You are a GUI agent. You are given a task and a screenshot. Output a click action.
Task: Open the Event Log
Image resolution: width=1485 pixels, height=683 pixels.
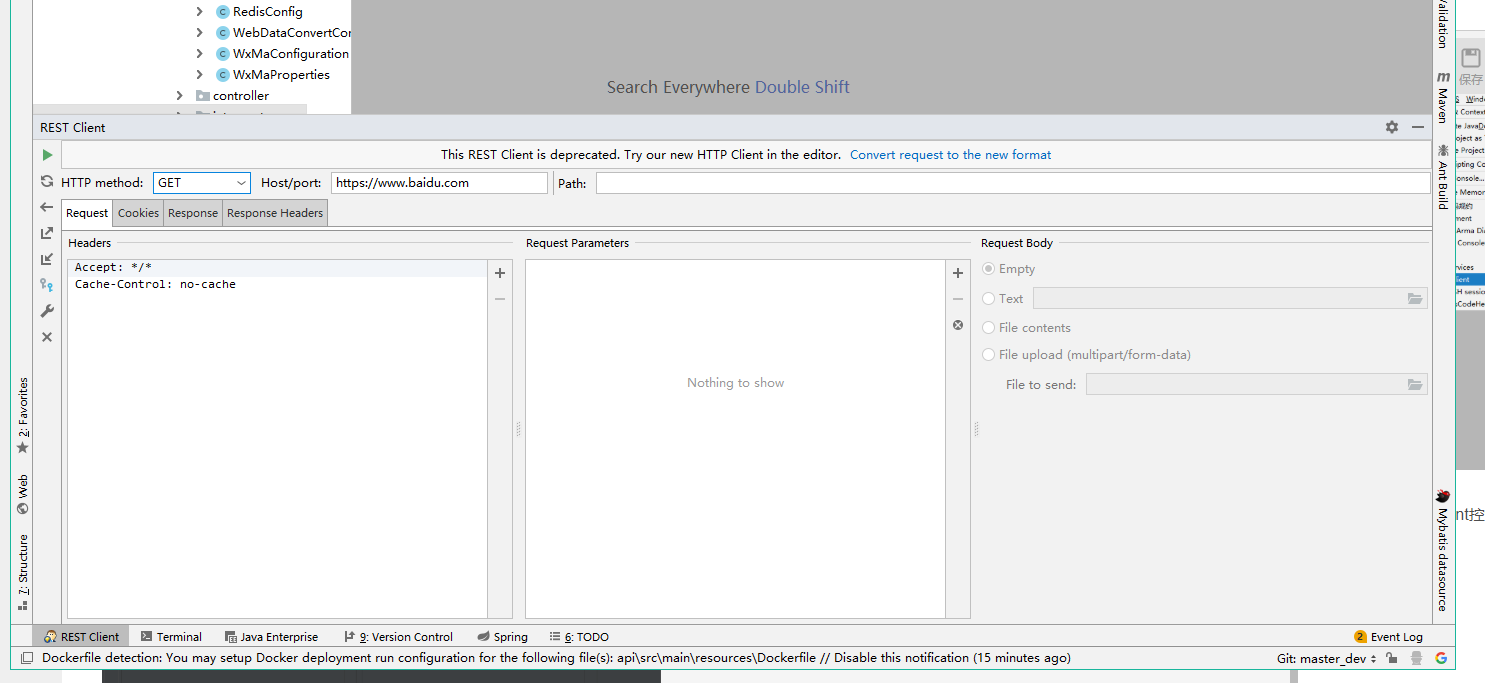(1388, 637)
